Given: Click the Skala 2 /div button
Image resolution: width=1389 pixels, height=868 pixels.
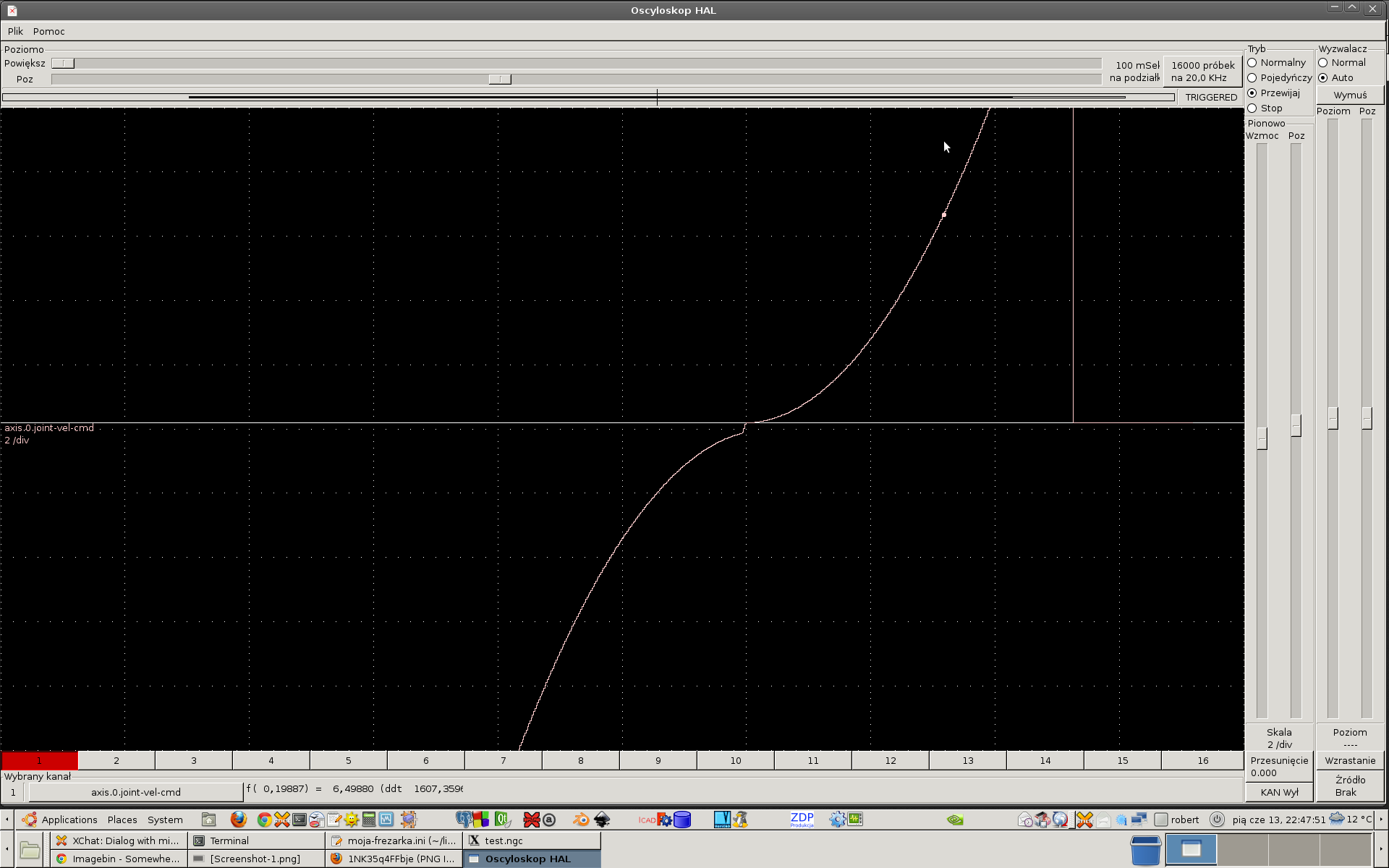Looking at the screenshot, I should coord(1279,738).
